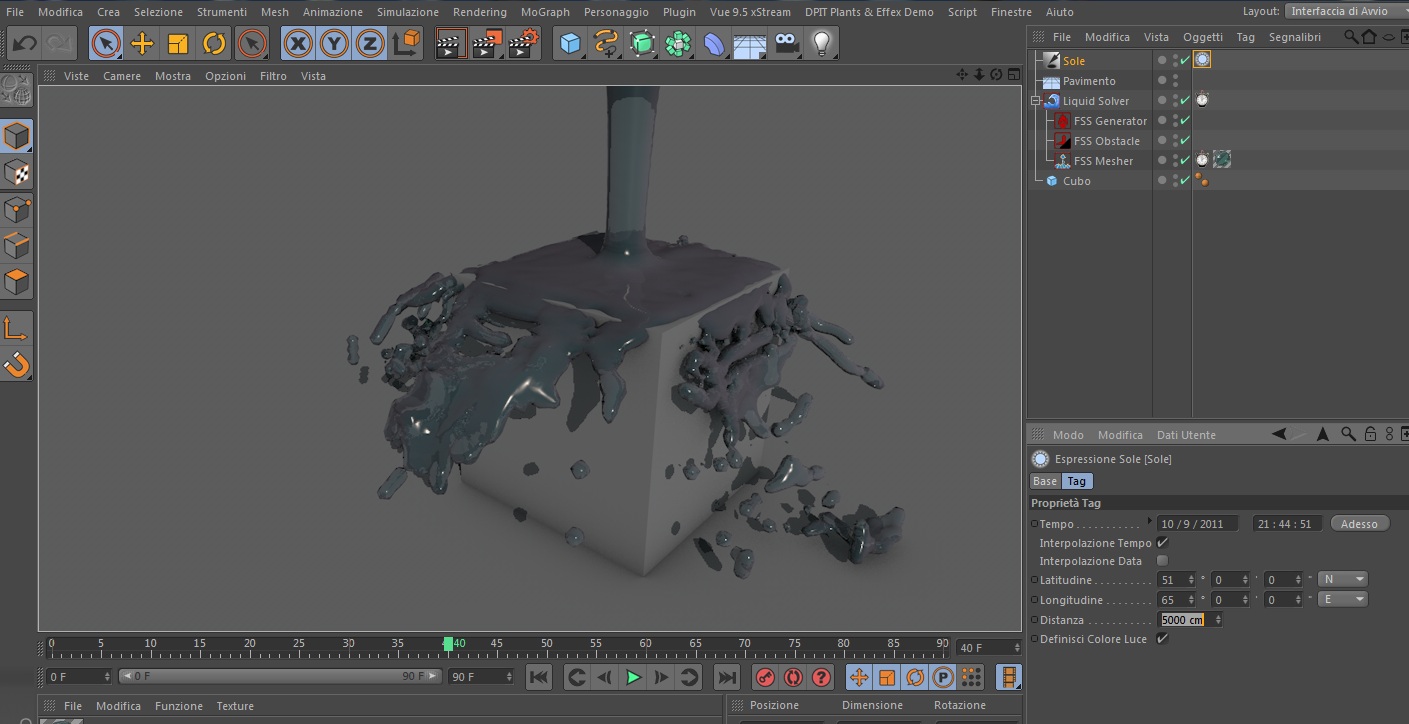Image resolution: width=1409 pixels, height=724 pixels.
Task: Switch to the Base tab
Action: click(1045, 481)
